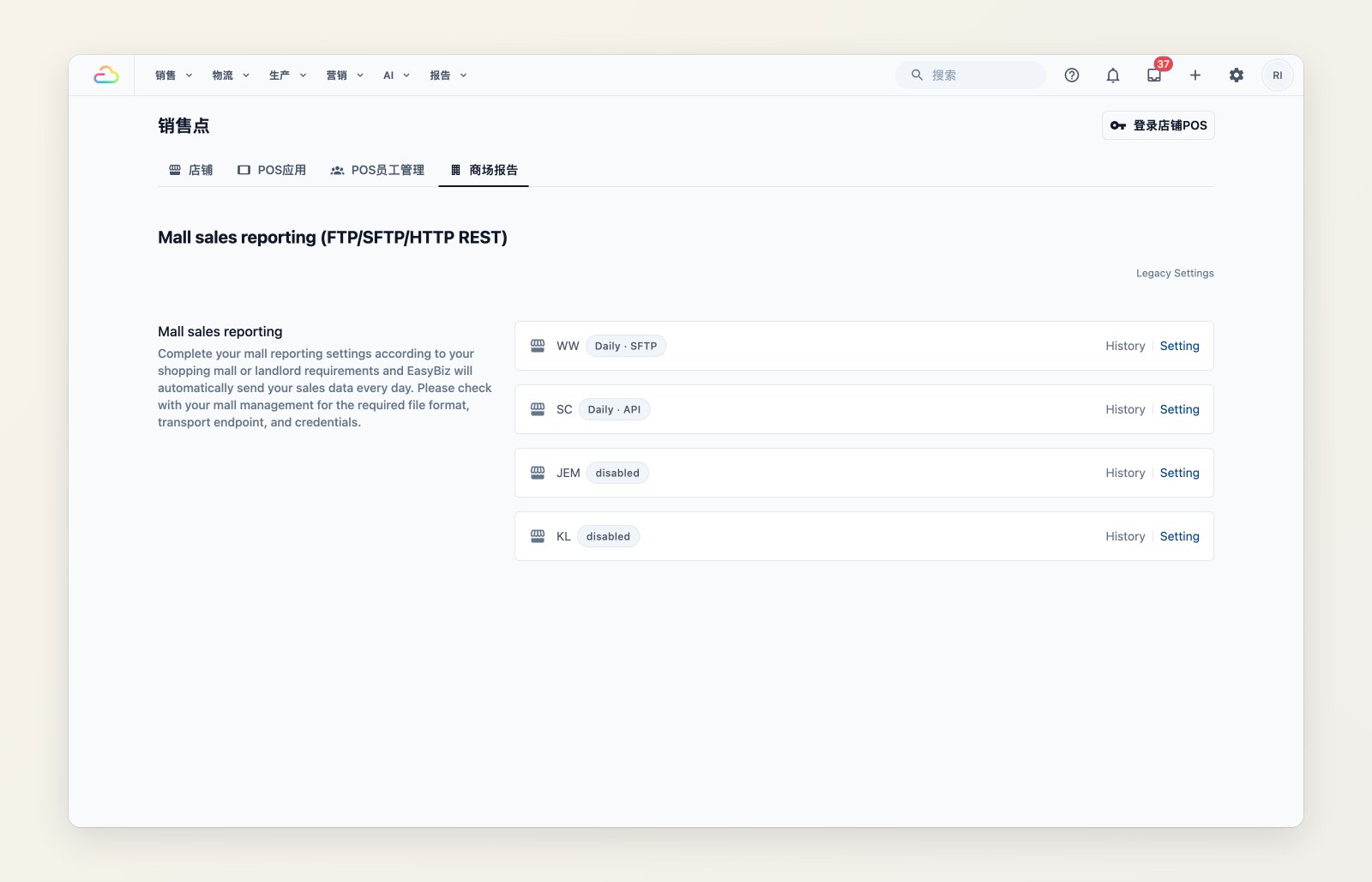Click the store icon beside WW
The height and width of the screenshot is (882, 1372).
538,346
